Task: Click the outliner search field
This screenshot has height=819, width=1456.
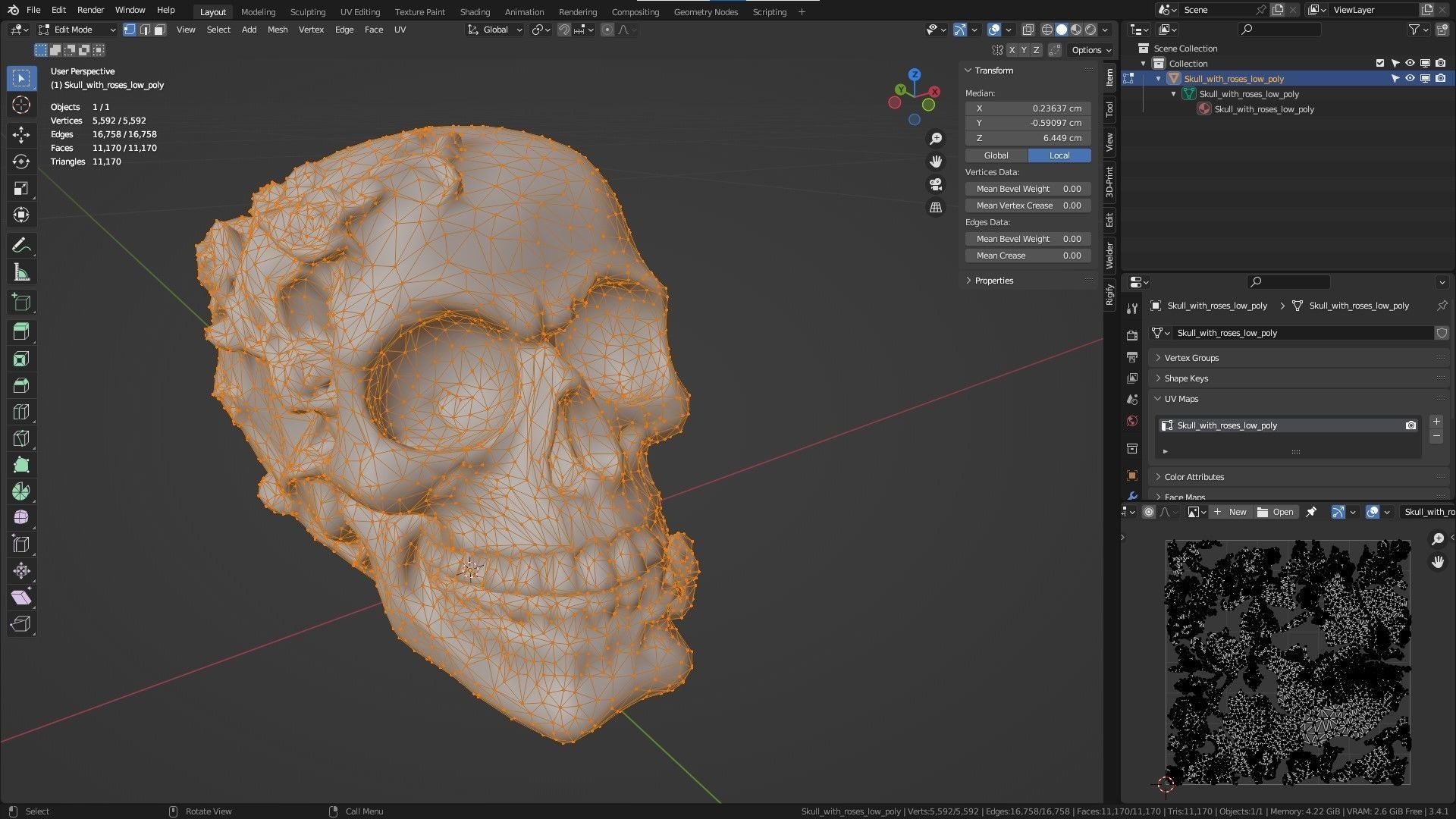Action: [1279, 30]
